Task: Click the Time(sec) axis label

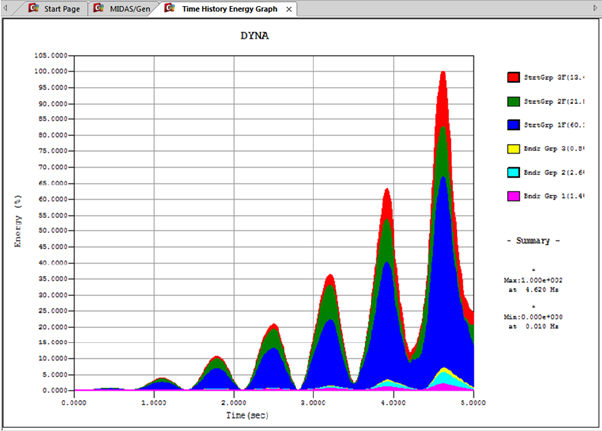Action: 247,415
